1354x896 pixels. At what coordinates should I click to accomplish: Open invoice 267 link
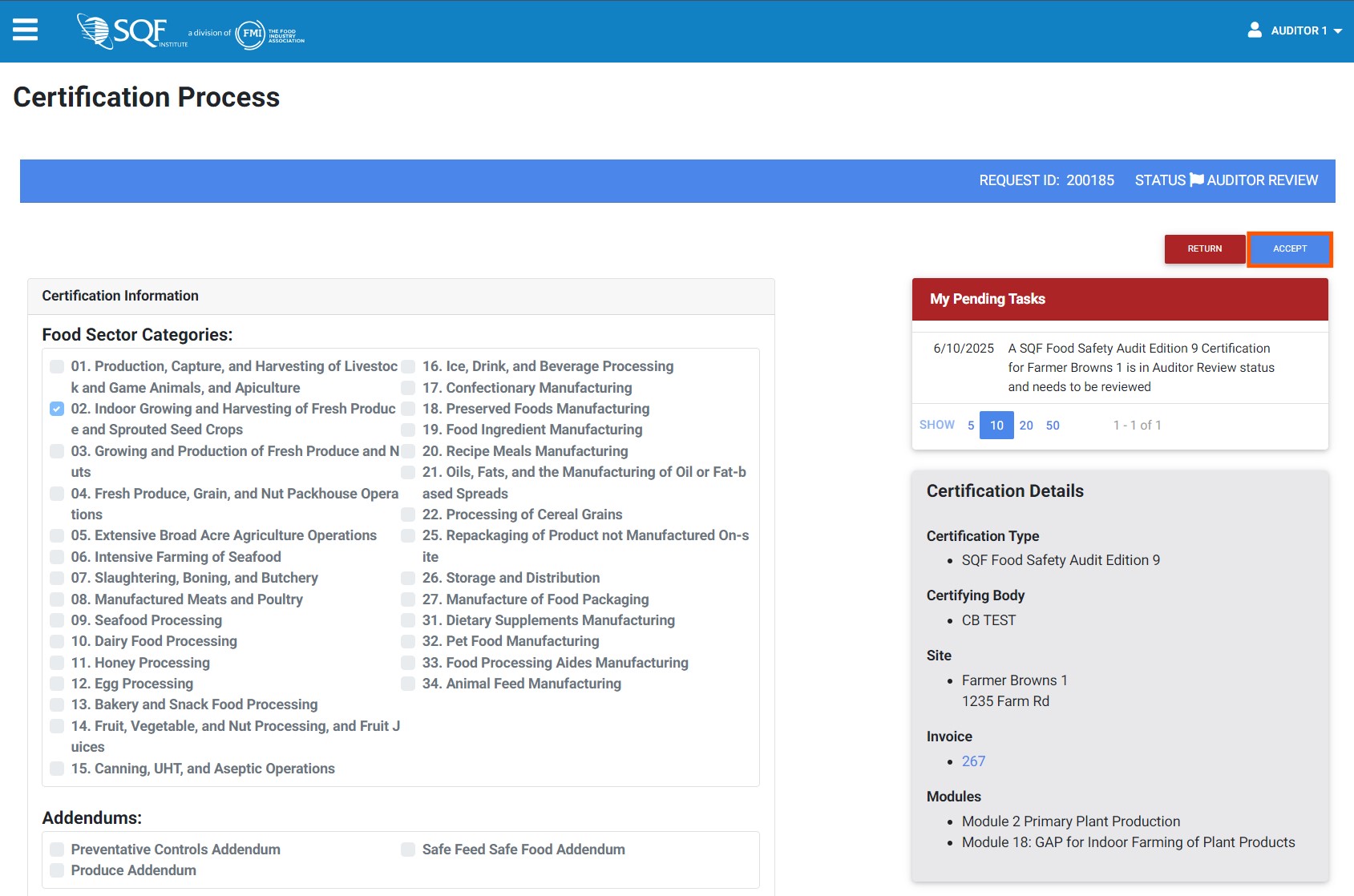973,761
